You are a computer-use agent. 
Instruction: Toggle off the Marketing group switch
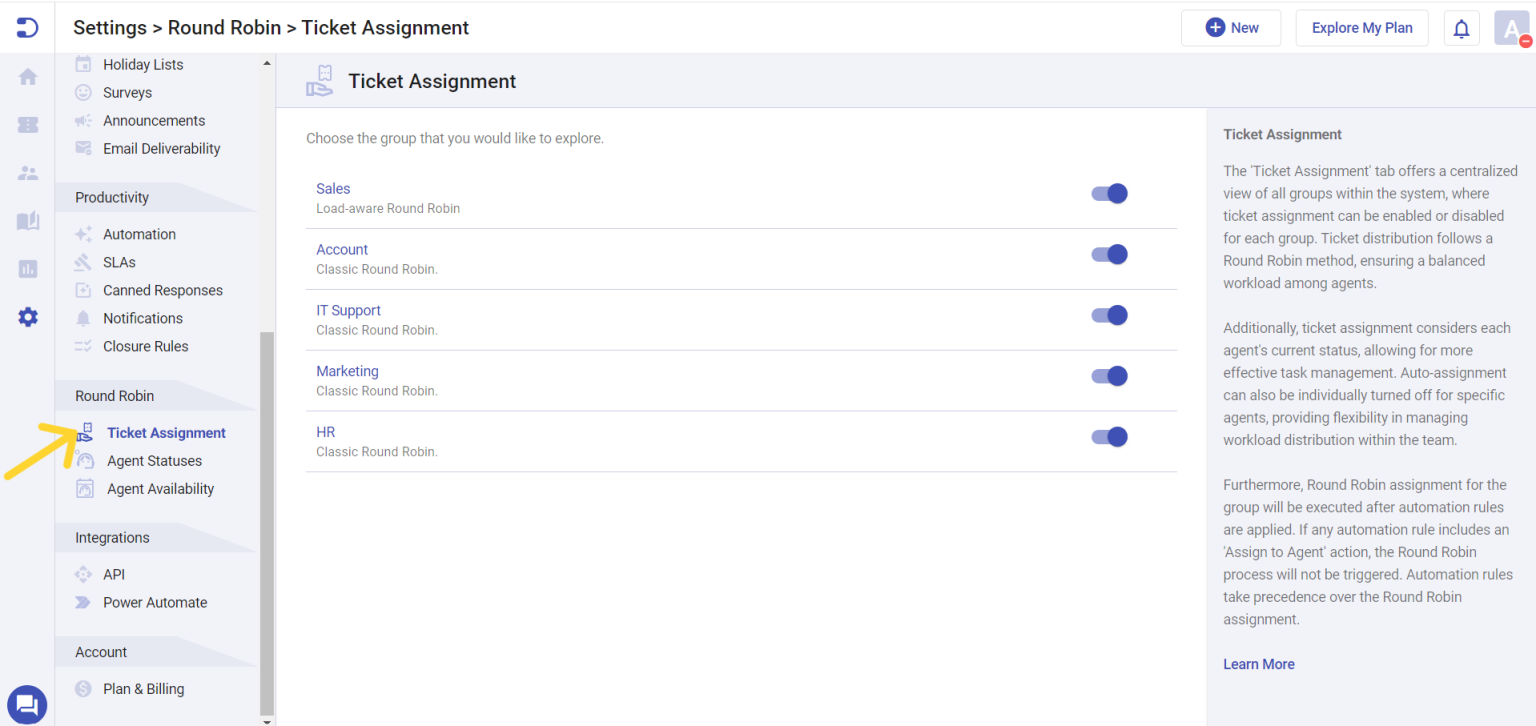(x=1109, y=376)
